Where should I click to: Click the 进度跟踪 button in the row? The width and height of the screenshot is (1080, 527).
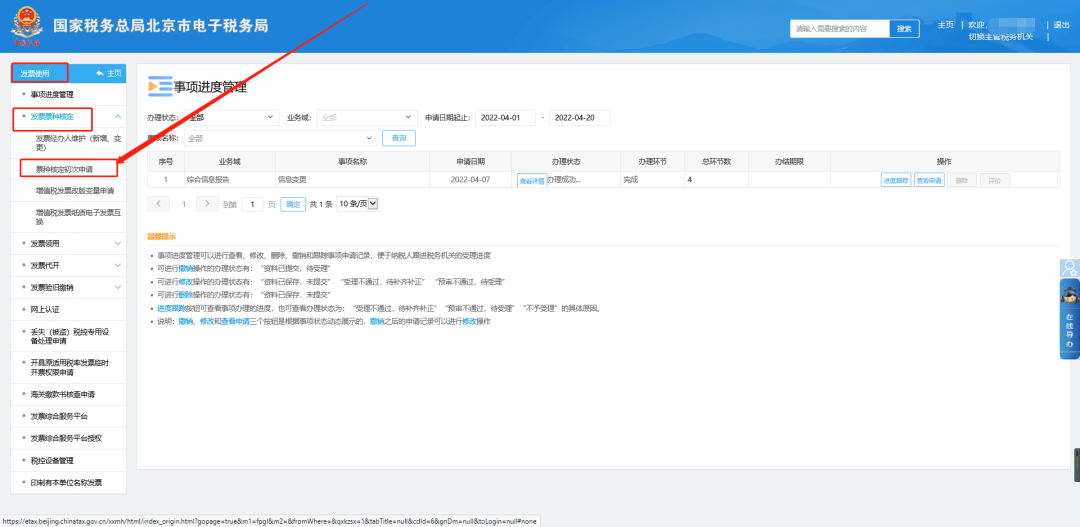[896, 180]
